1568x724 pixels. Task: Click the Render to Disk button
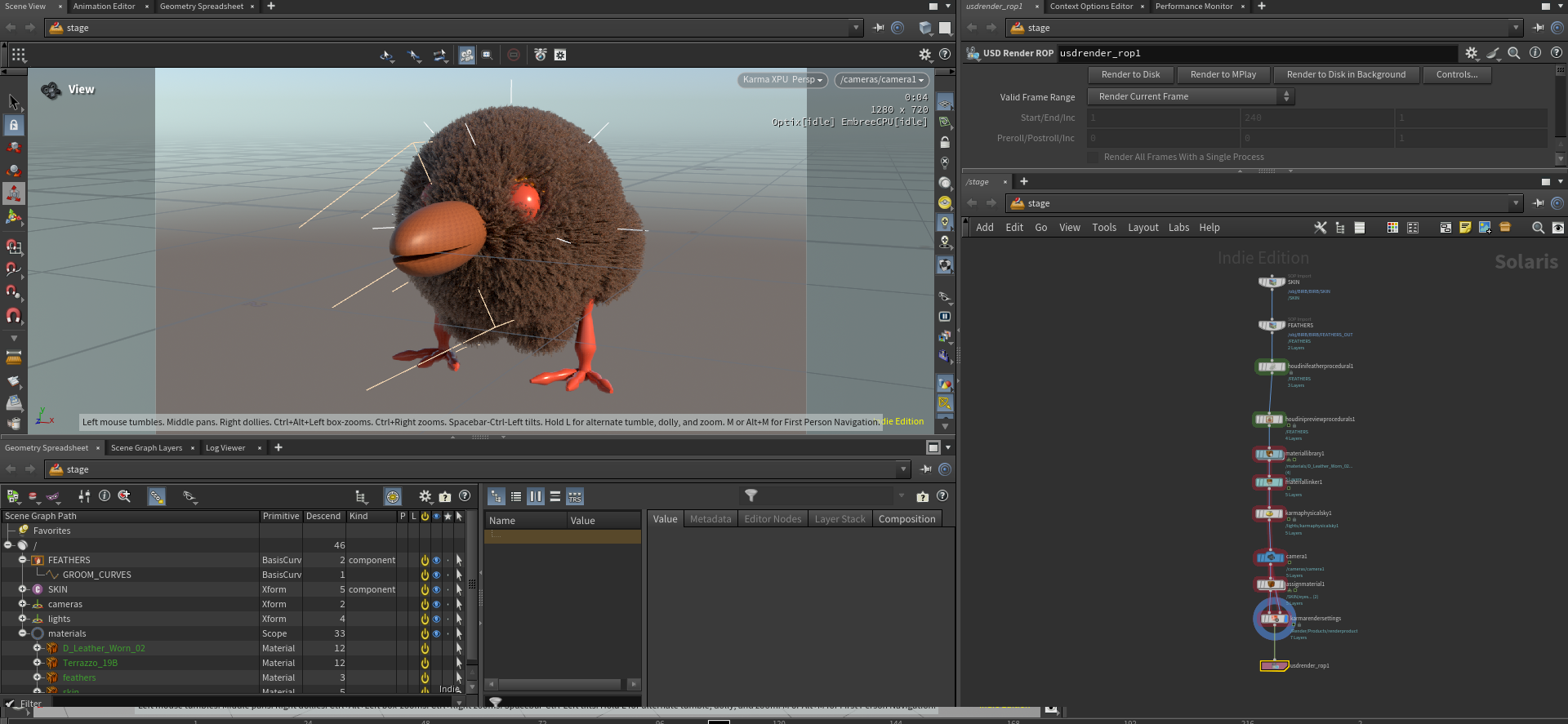pyautogui.click(x=1131, y=74)
